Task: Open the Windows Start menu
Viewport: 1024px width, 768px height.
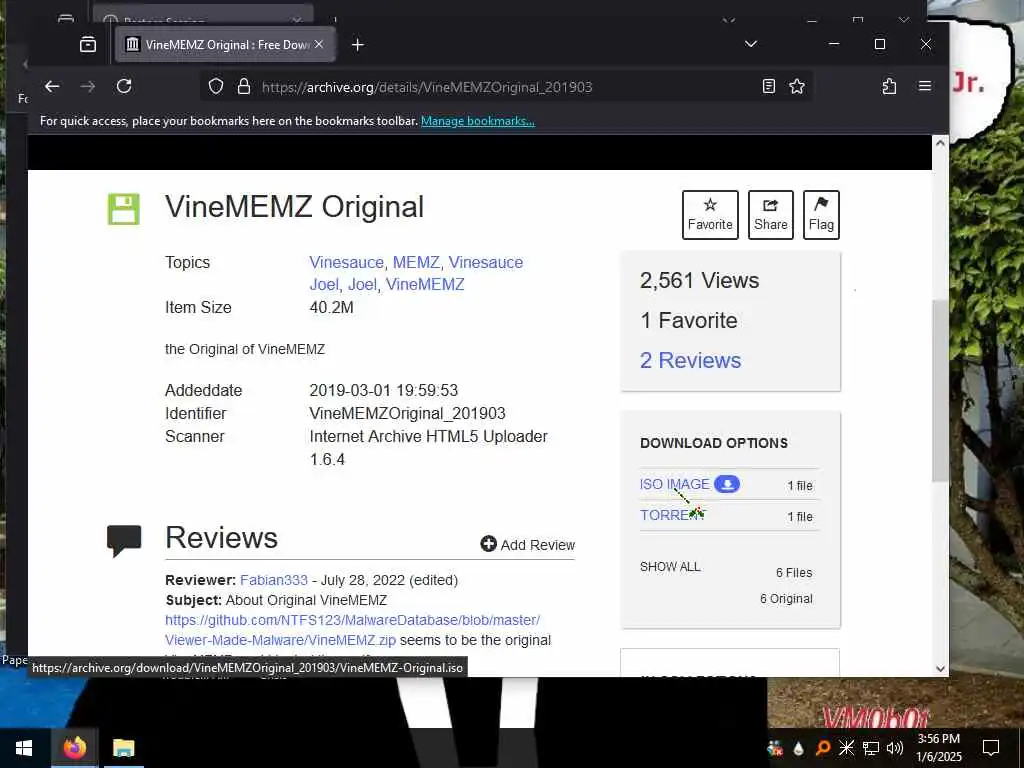Action: click(x=24, y=748)
